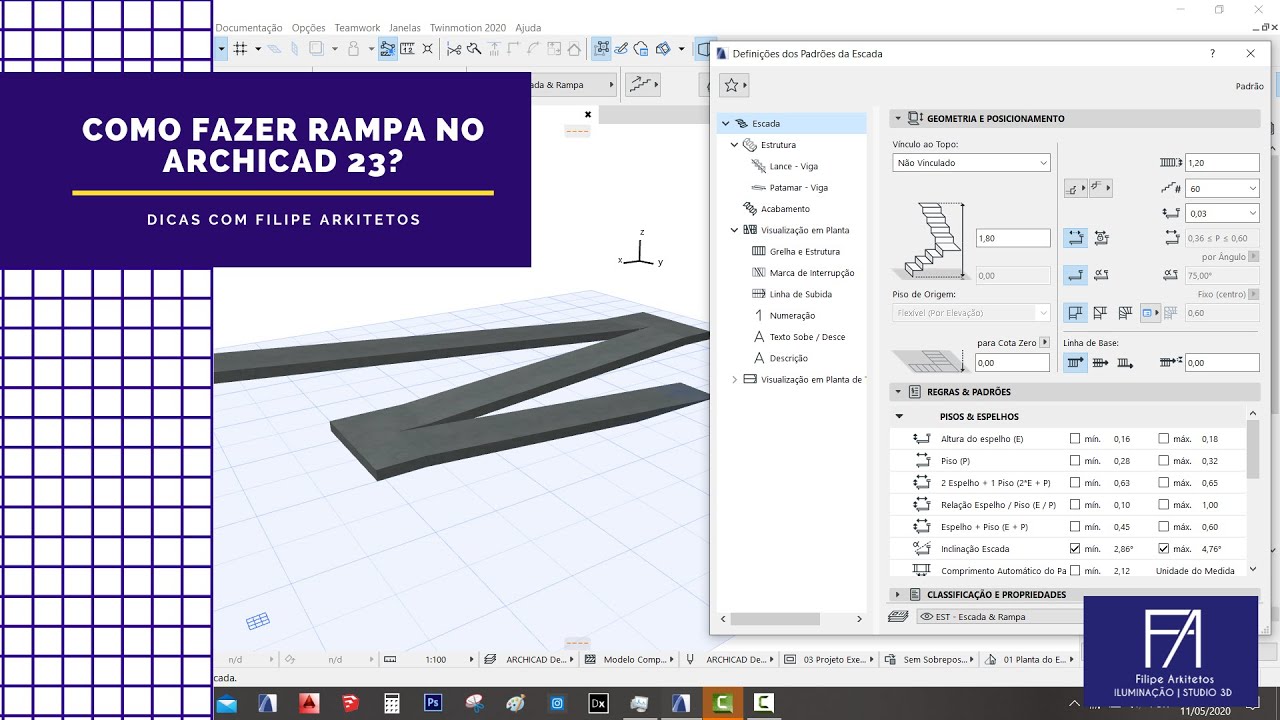Select locked going calculation icon

pos(1101,238)
